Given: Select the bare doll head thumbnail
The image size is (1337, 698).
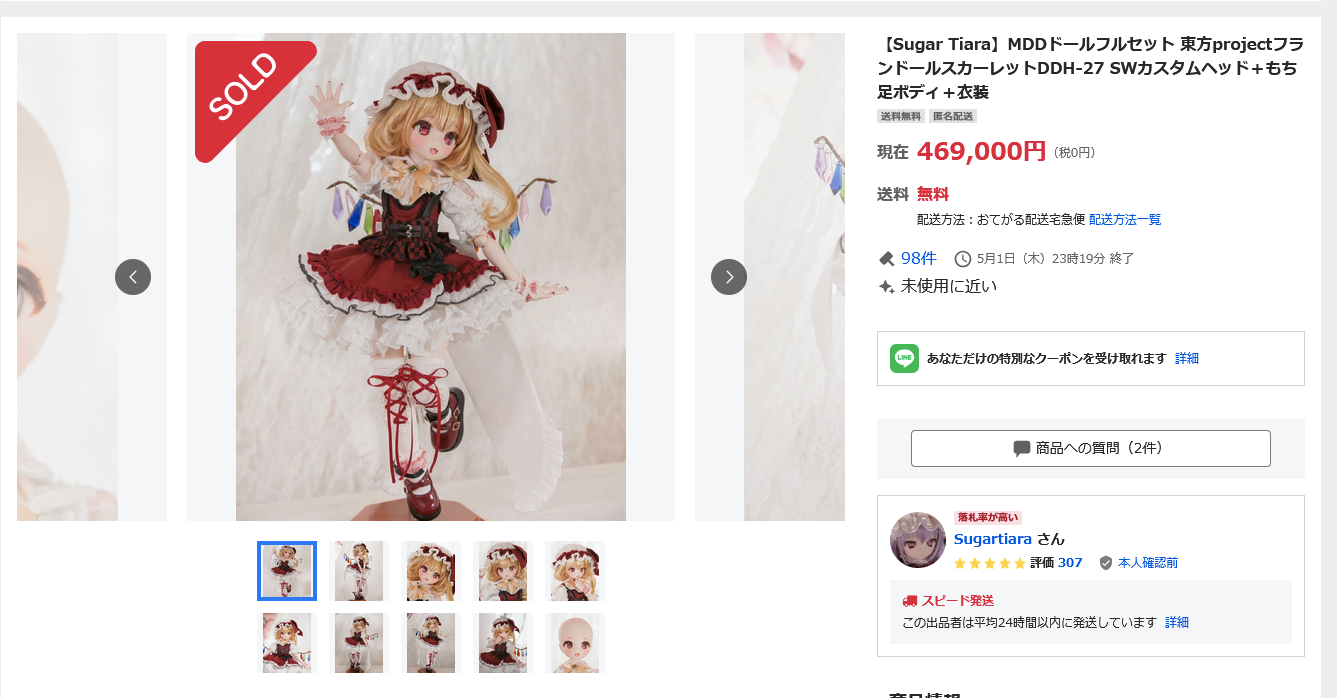Looking at the screenshot, I should point(575,643).
